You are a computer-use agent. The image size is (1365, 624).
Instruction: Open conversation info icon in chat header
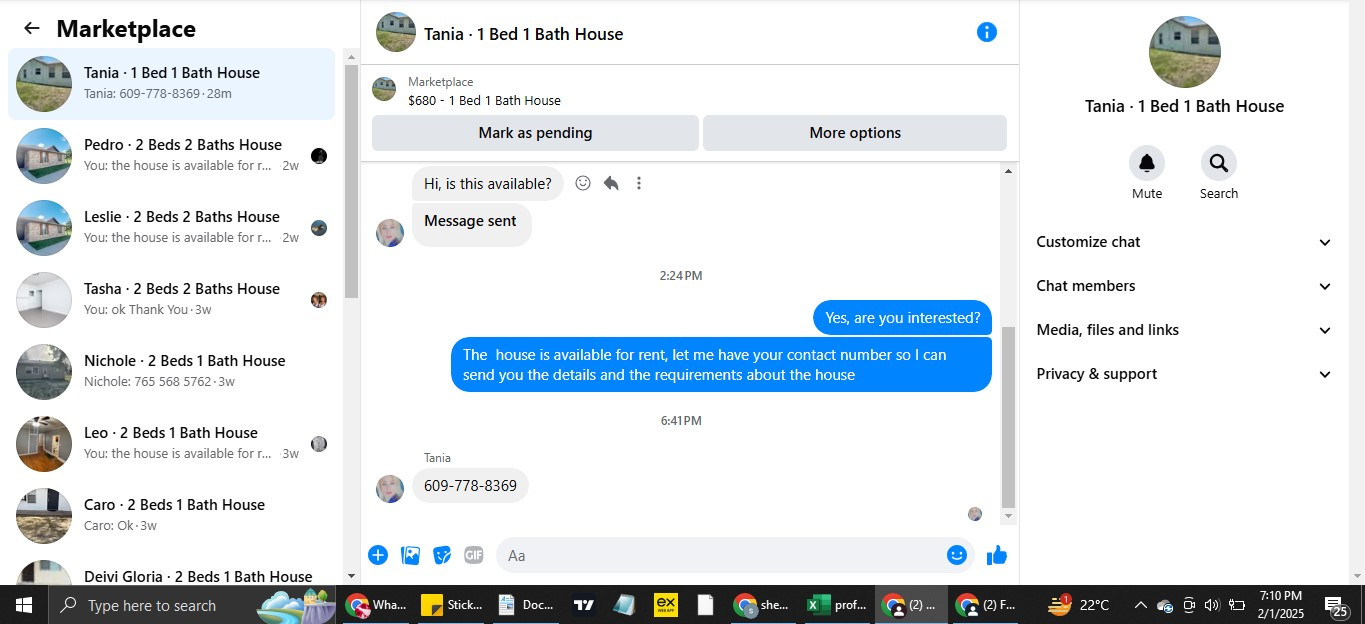pyautogui.click(x=987, y=32)
